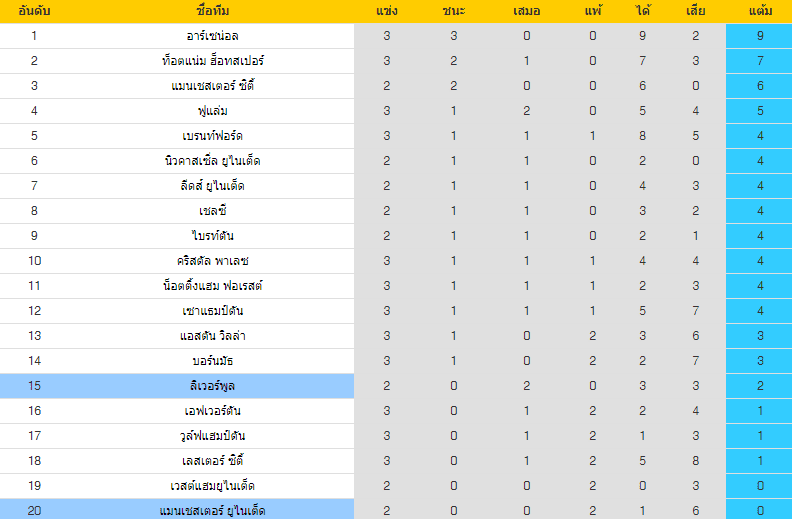Viewport: 792px width, 519px height.
Task: Open นิวคาสเซิ่ล ยูไนเต็ด team entry
Action: tap(213, 161)
